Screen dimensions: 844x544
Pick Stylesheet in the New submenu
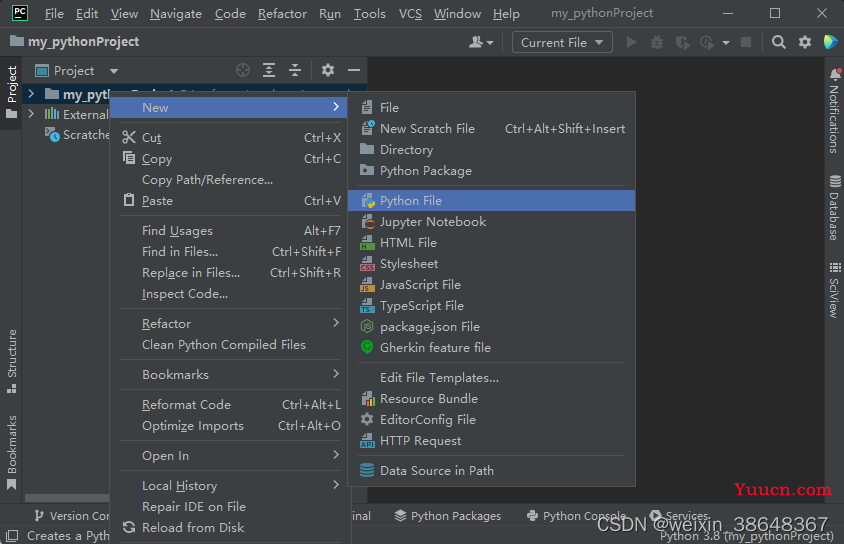pyautogui.click(x=491, y=264)
